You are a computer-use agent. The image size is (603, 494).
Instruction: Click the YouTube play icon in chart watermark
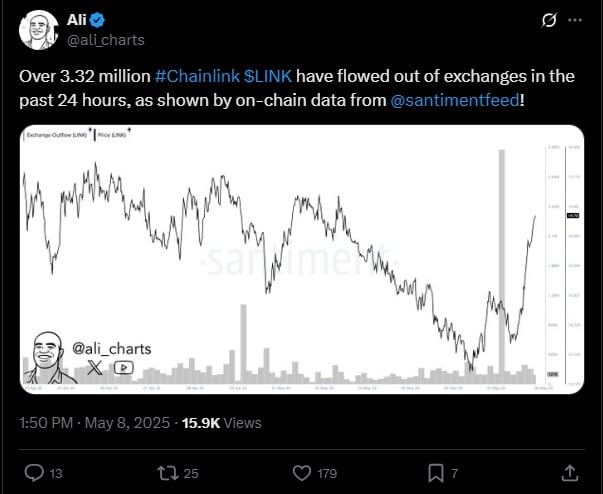point(123,368)
